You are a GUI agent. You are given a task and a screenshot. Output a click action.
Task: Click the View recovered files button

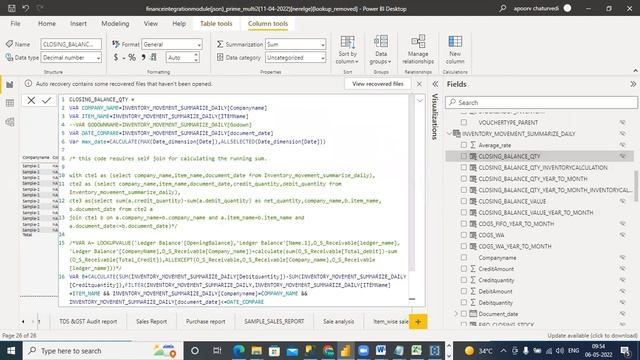coord(378,84)
